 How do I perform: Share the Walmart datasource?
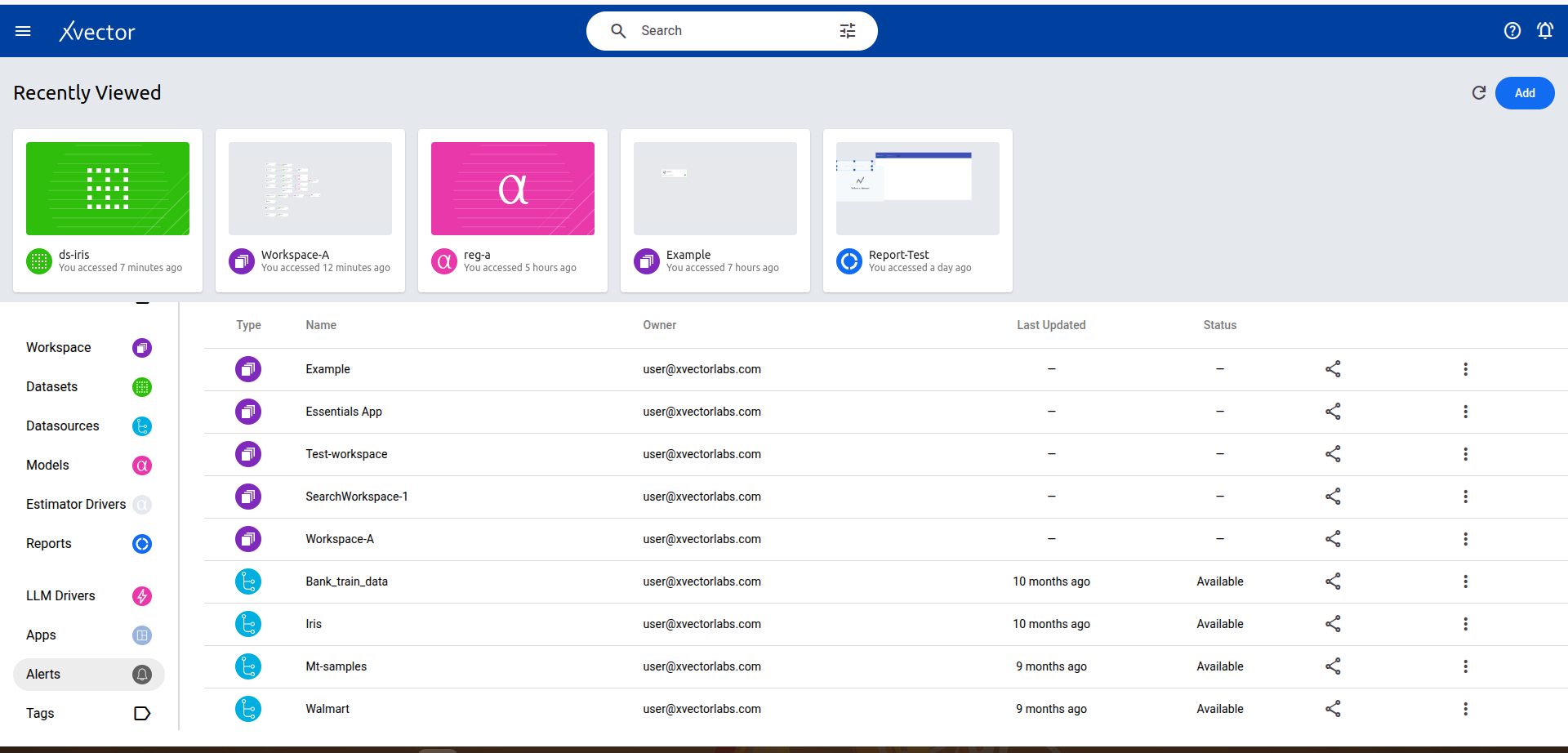1333,709
